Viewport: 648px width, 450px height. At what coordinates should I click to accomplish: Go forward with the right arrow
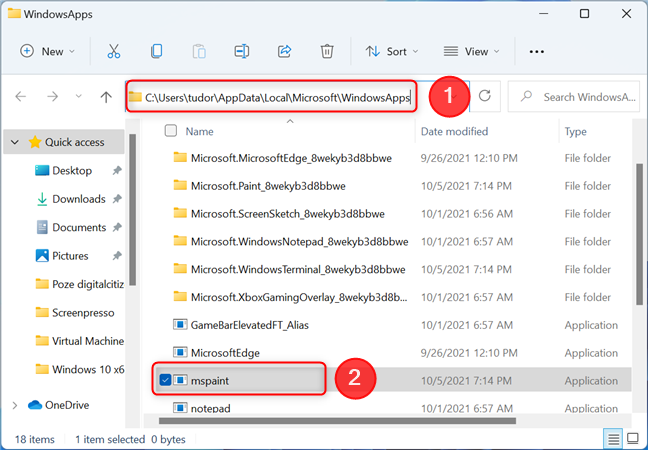click(x=52, y=97)
